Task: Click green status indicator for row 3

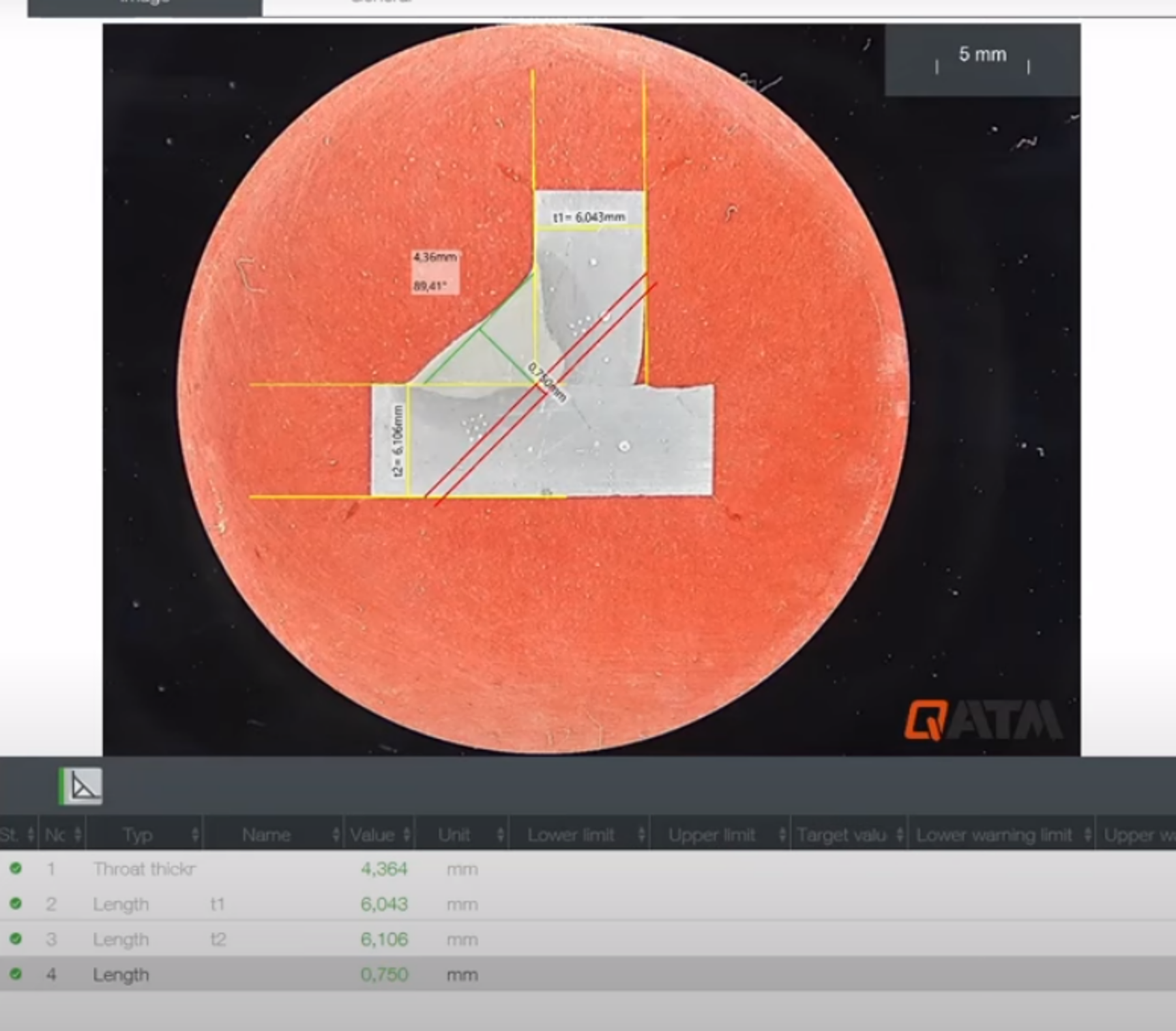Action: (x=16, y=939)
